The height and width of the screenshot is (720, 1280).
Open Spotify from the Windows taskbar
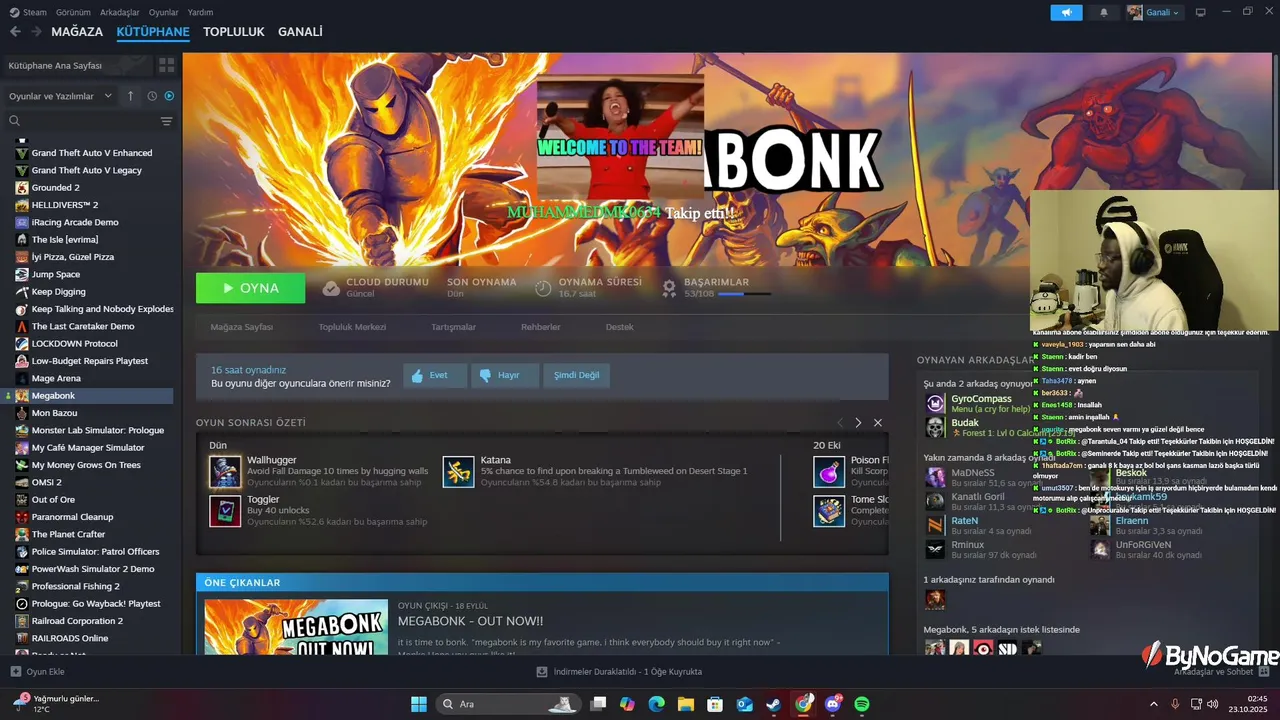pyautogui.click(x=862, y=704)
